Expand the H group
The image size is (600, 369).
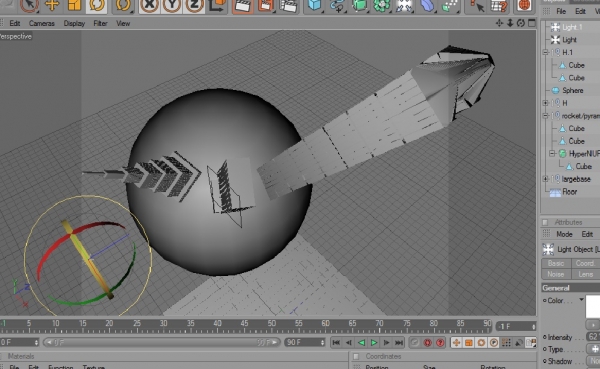546,103
